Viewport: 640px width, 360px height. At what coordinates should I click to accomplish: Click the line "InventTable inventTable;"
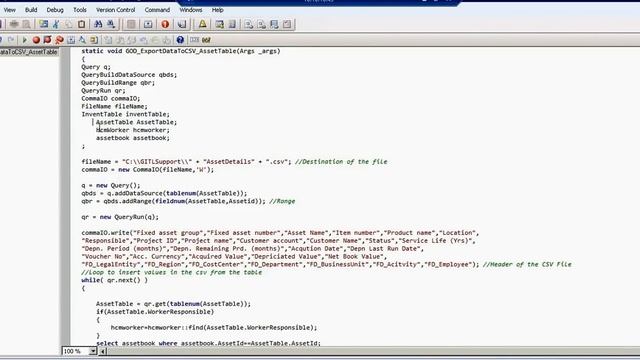tap(125, 114)
